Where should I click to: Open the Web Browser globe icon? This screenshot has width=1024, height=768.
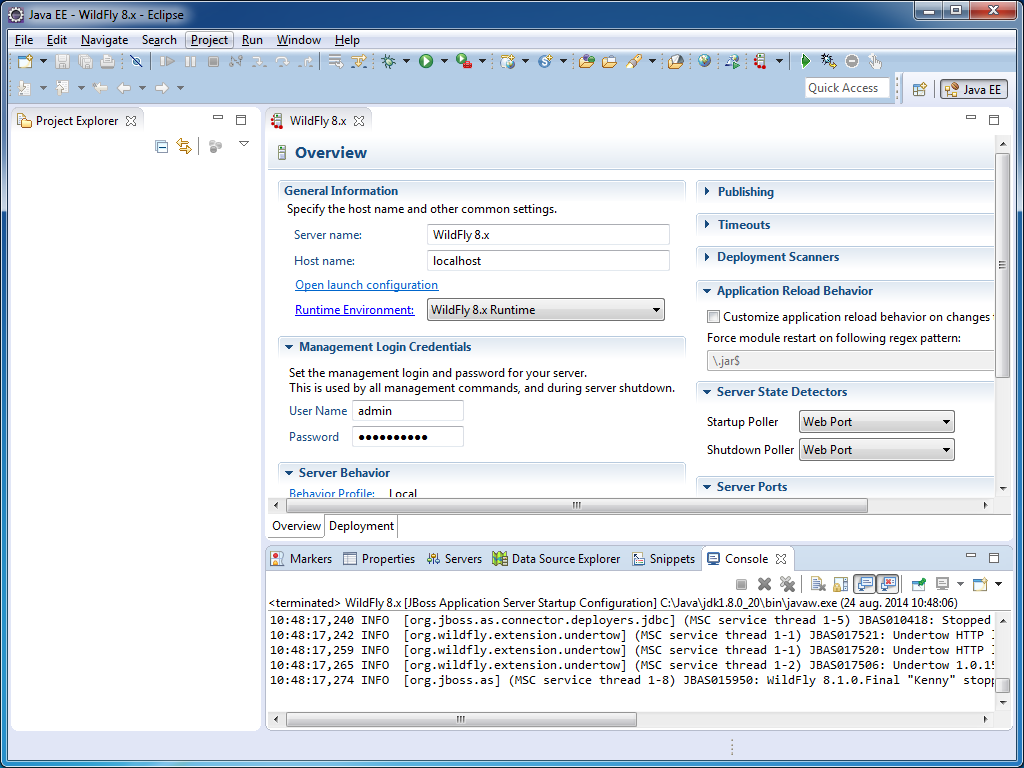pos(704,61)
